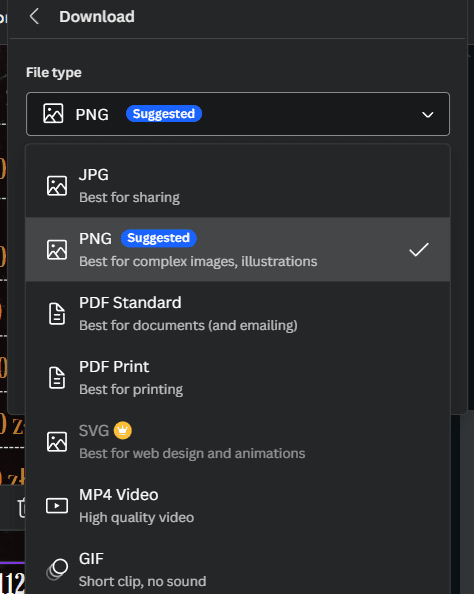
Task: Click the checkmark on the PNG option
Action: [419, 250]
